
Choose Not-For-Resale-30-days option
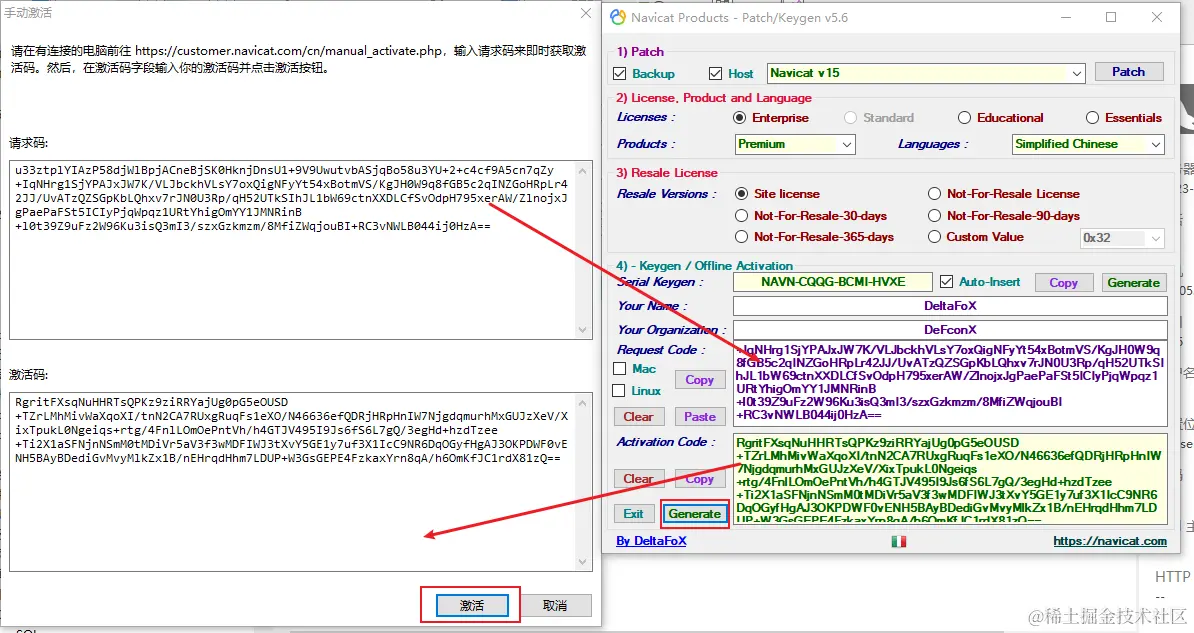tap(741, 216)
